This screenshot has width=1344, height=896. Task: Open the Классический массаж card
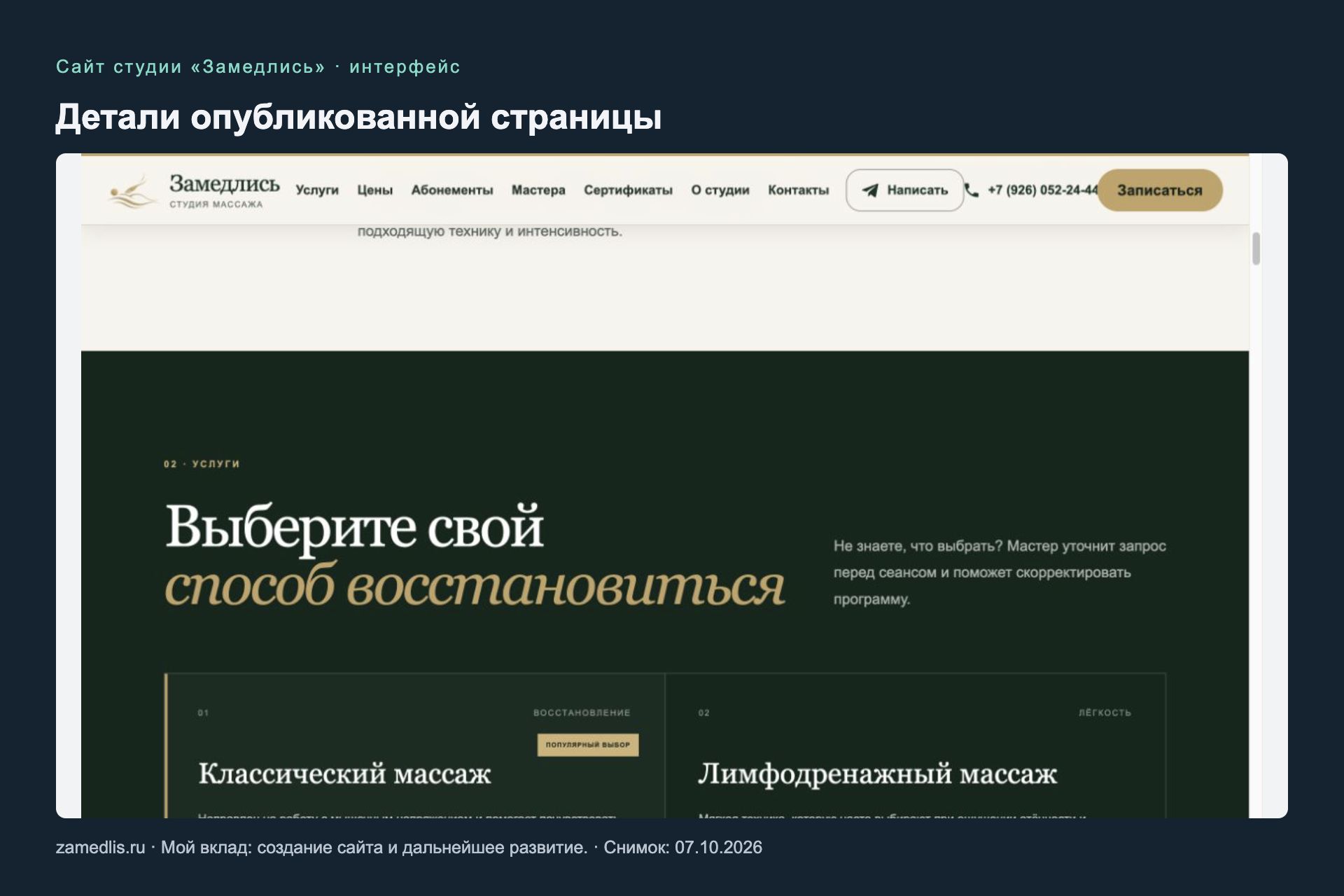[416, 746]
